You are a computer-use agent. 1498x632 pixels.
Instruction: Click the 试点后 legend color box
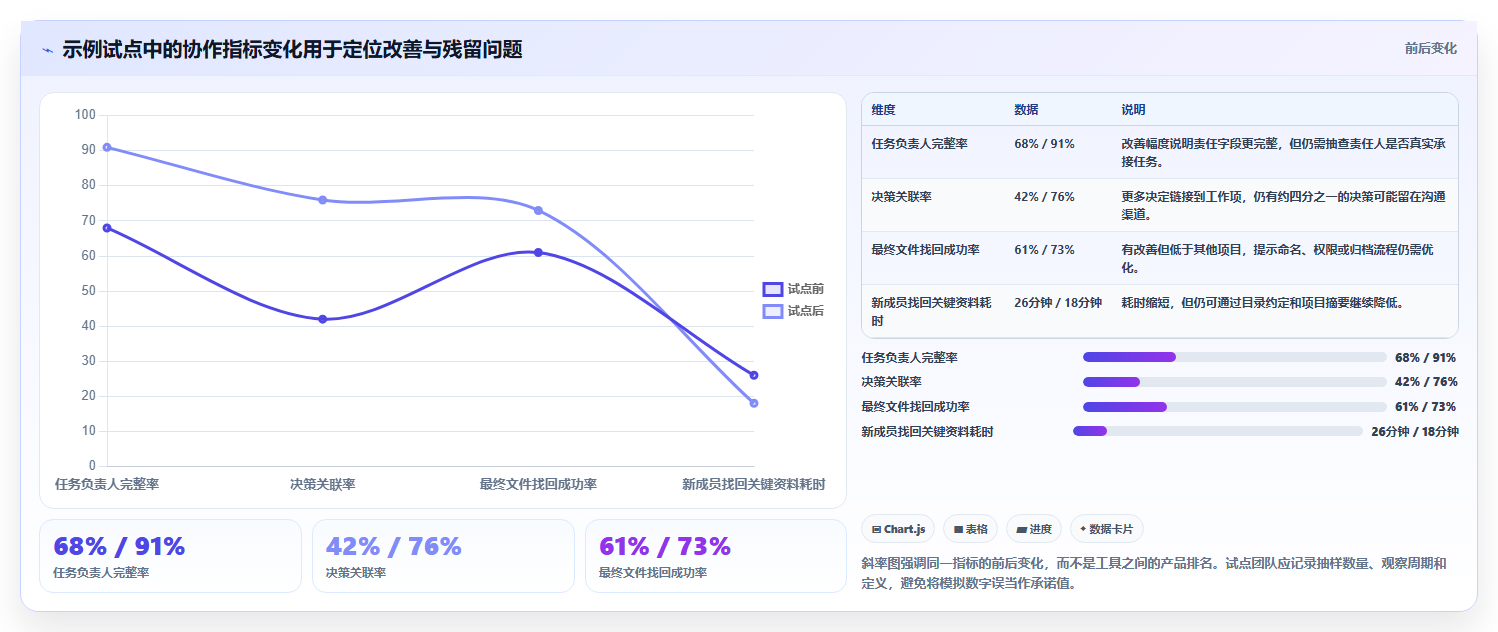tap(773, 311)
